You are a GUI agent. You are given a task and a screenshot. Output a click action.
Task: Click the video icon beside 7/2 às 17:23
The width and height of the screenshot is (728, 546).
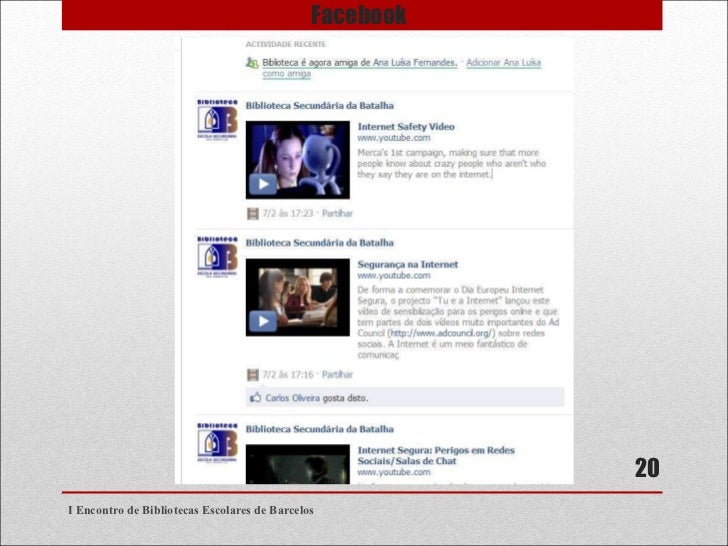click(x=253, y=214)
